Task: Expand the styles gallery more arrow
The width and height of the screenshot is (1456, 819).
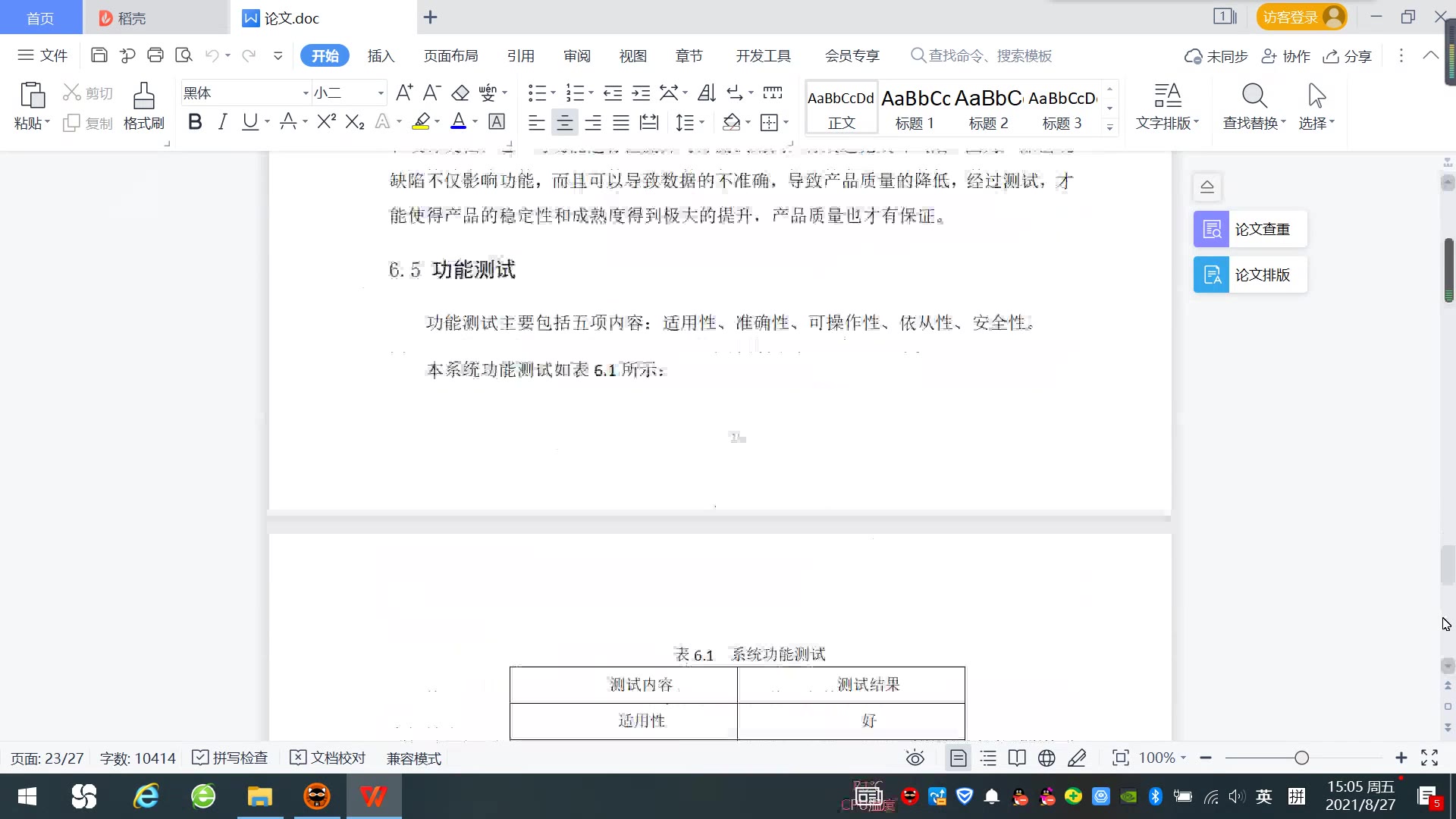Action: point(1109,127)
